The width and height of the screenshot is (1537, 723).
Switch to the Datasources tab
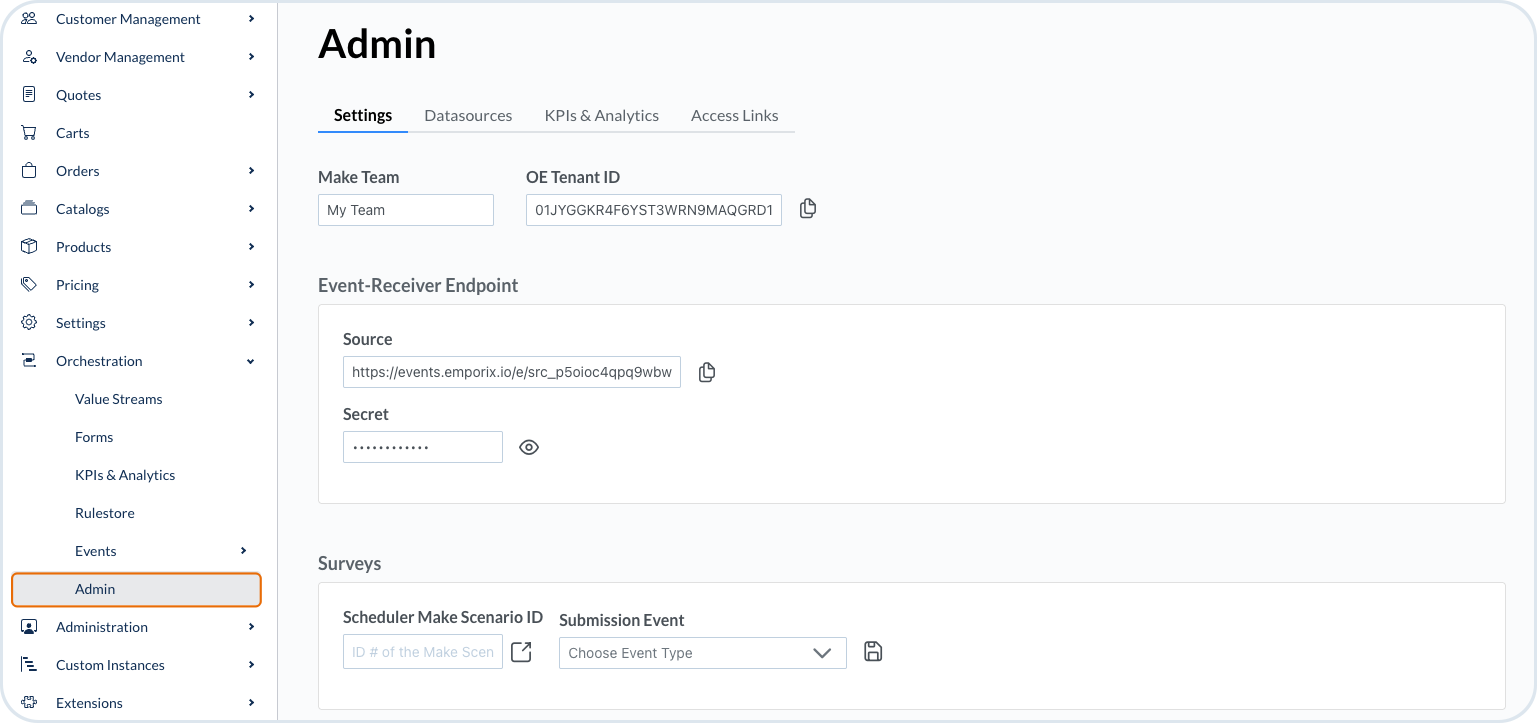(468, 115)
